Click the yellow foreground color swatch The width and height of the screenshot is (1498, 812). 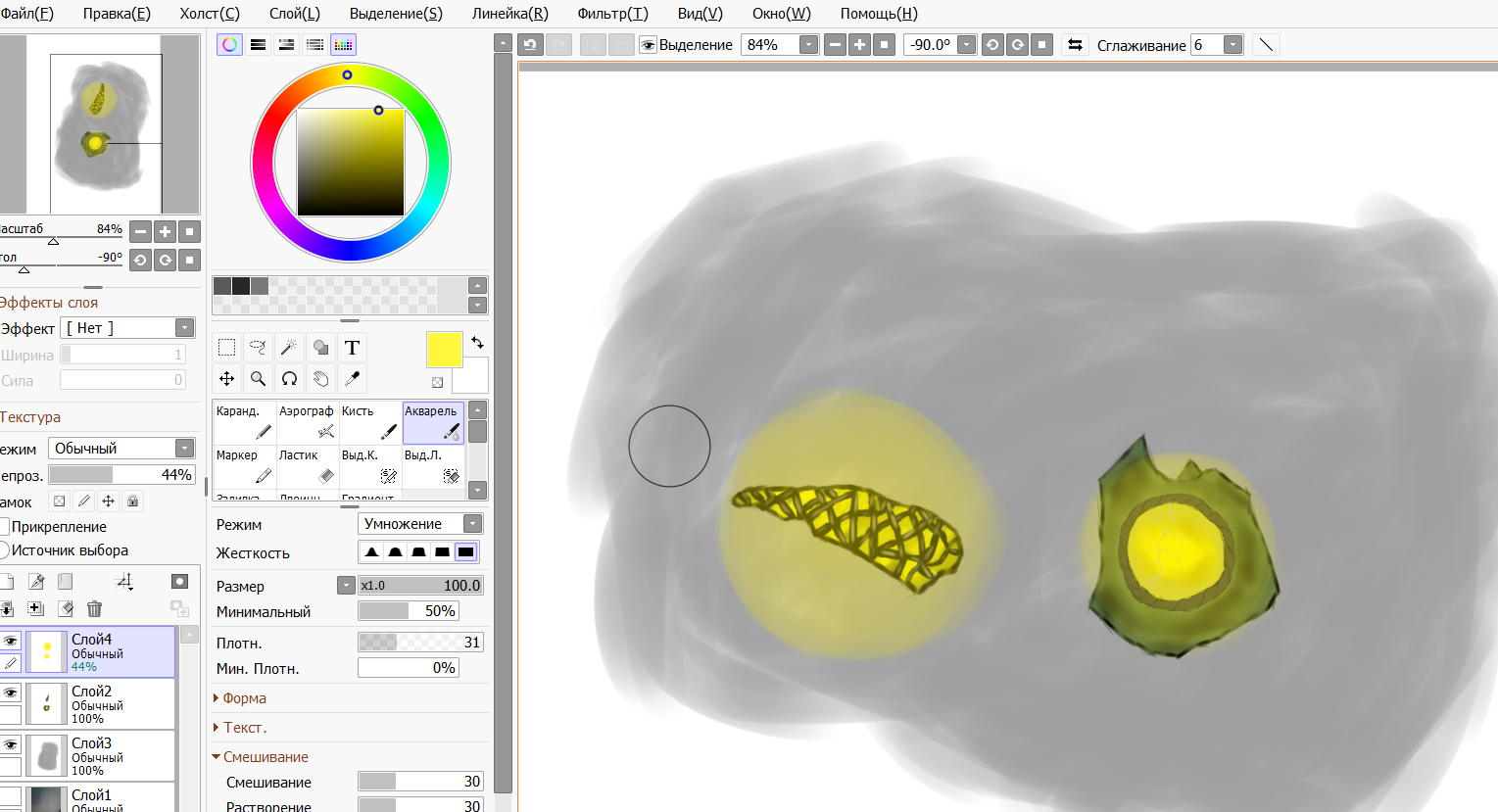click(x=445, y=350)
